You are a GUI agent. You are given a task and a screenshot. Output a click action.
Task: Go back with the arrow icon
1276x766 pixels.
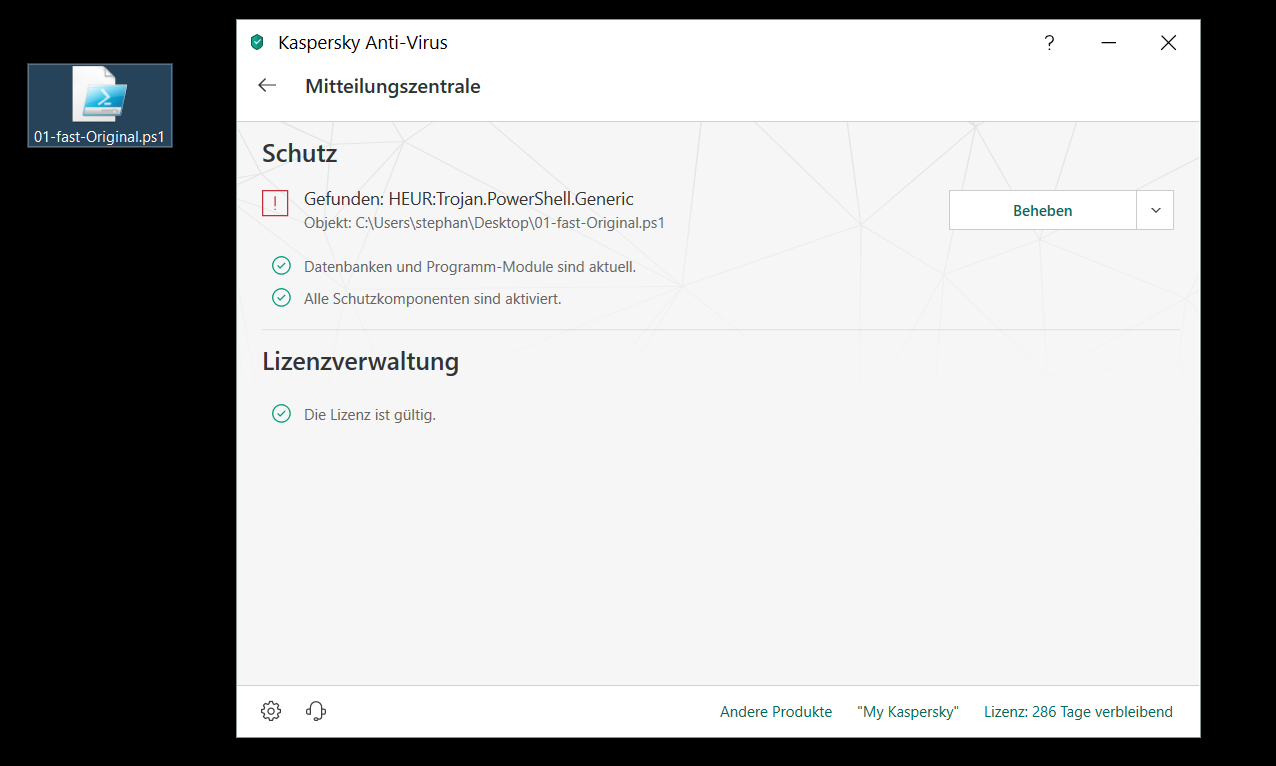tap(267, 86)
